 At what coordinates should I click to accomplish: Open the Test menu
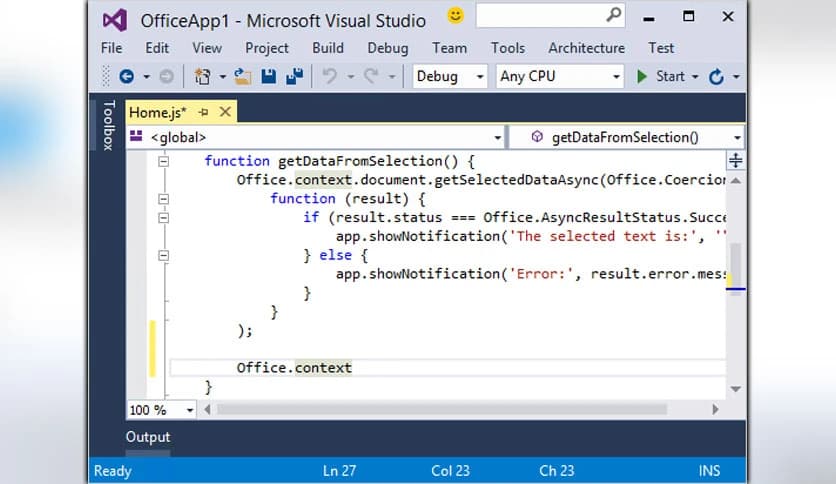pyautogui.click(x=661, y=48)
